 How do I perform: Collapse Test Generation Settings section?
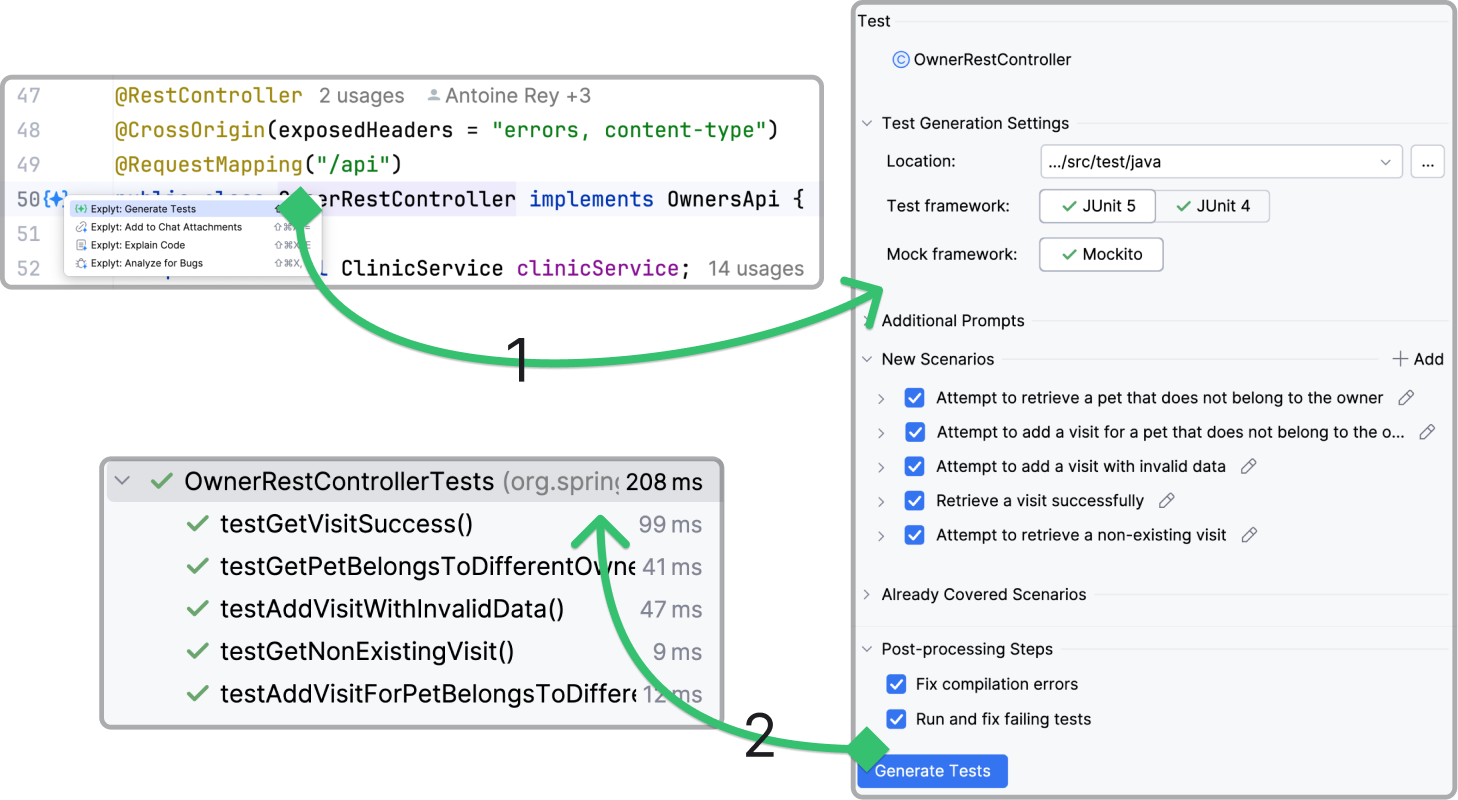coord(867,124)
